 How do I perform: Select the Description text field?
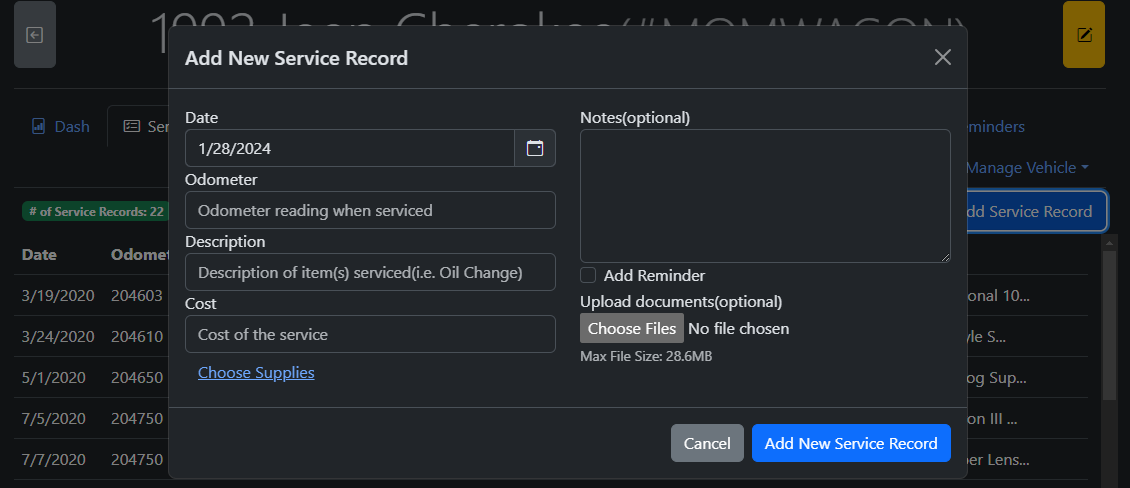point(370,272)
